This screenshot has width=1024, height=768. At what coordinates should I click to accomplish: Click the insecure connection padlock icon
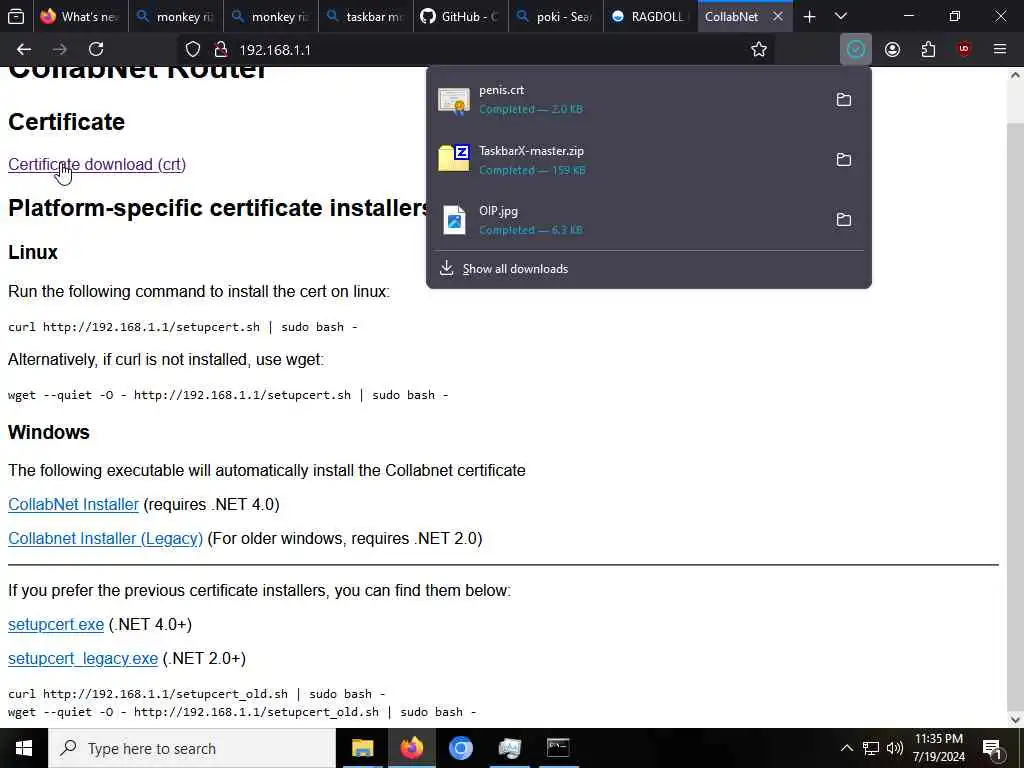point(221,50)
